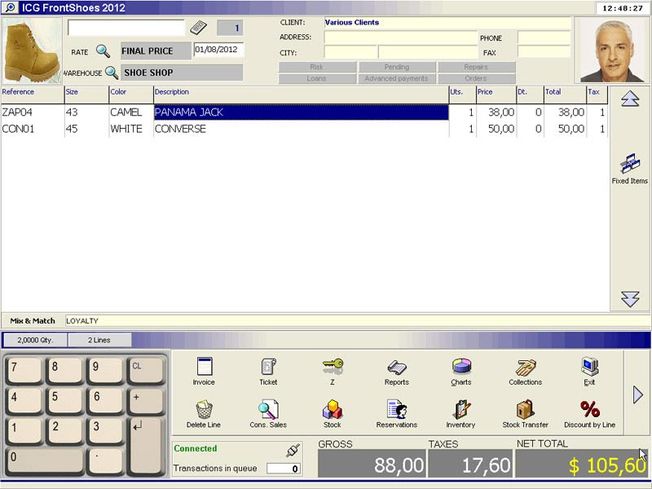This screenshot has height=489, width=652.
Task: Apply Discount by Line
Action: coord(590,414)
